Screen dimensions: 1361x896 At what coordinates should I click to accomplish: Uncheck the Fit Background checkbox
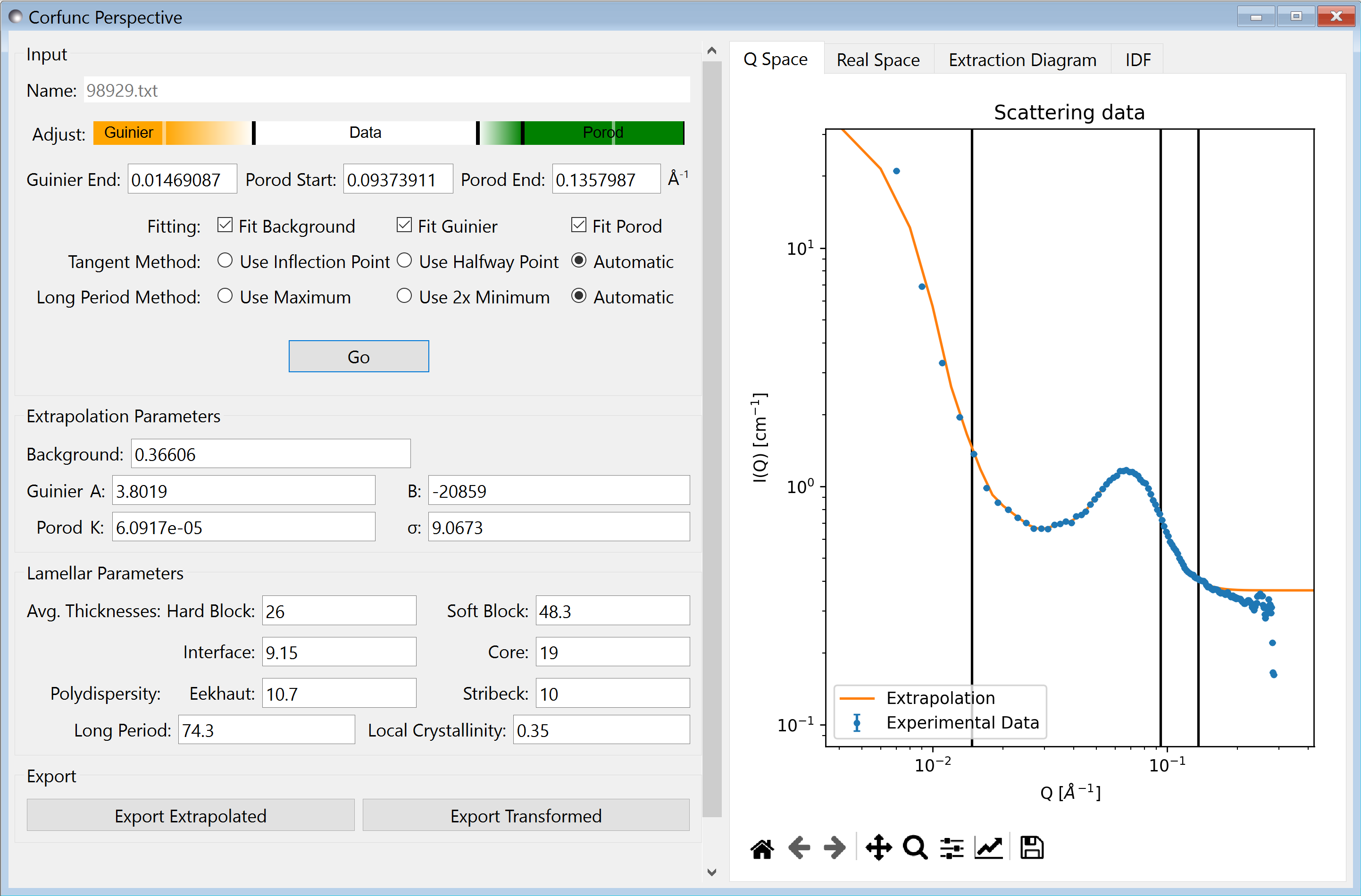[225, 226]
